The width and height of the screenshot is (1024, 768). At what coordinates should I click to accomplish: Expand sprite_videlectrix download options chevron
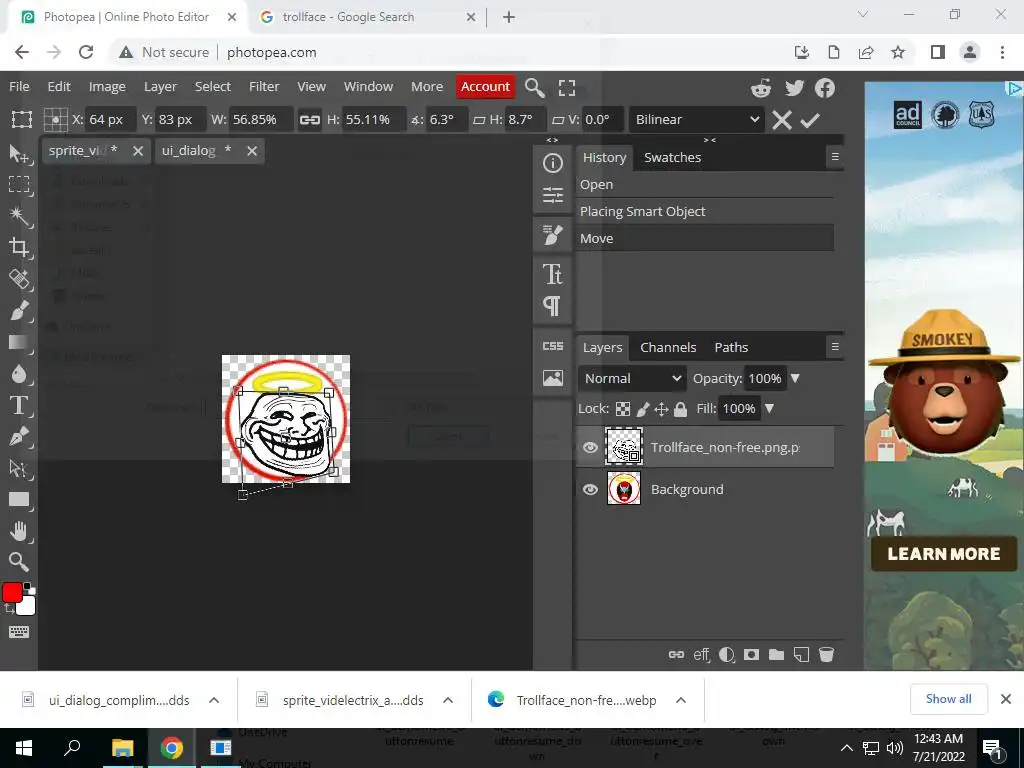(x=448, y=700)
